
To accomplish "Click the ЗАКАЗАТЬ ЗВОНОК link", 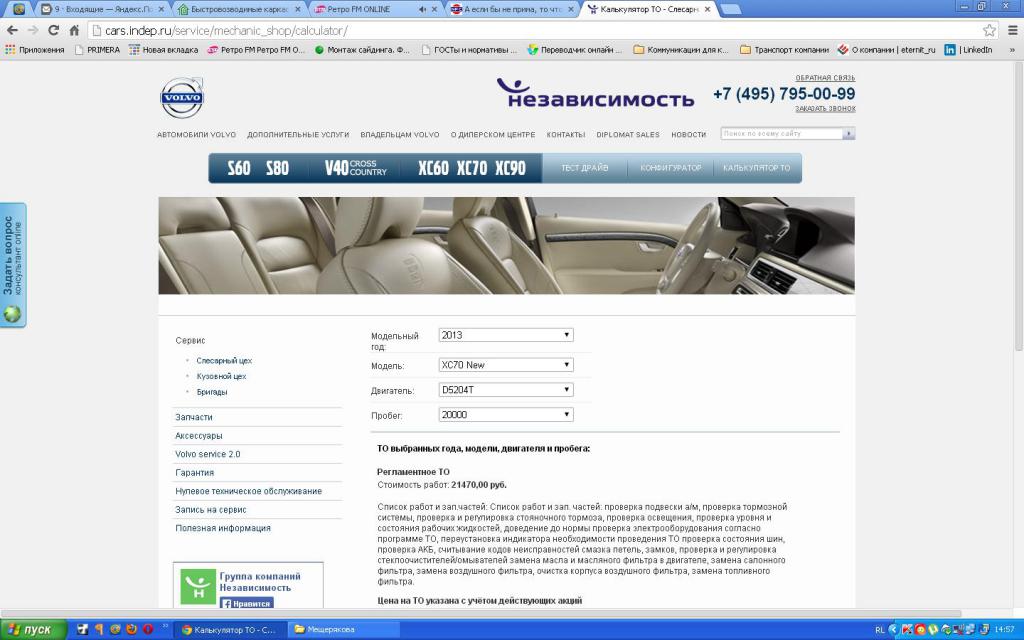I will [825, 108].
